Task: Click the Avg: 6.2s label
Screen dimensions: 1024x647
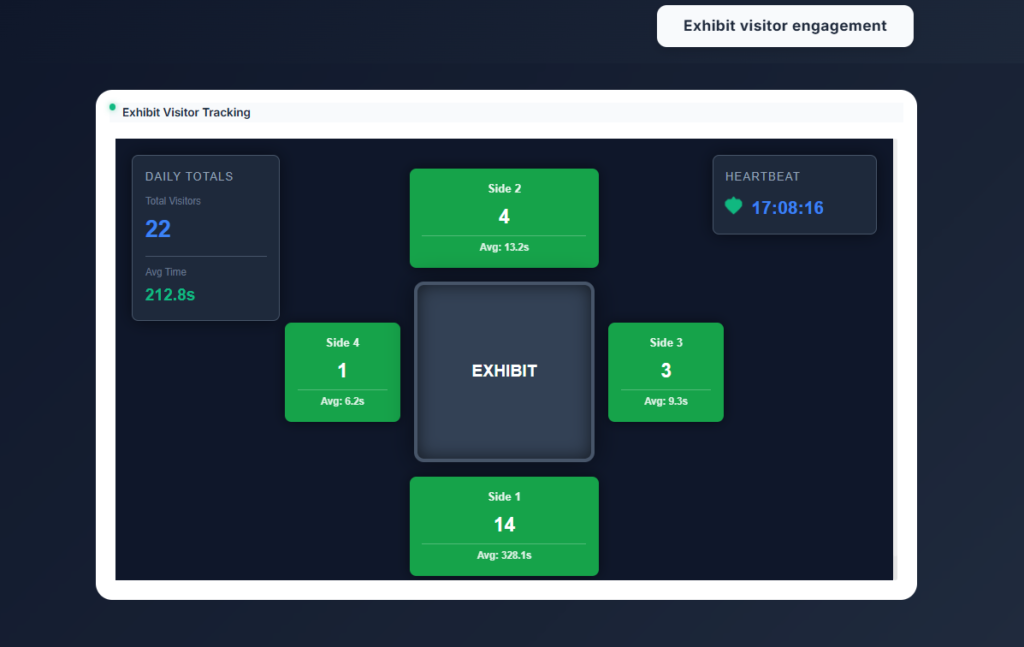Action: [x=342, y=401]
